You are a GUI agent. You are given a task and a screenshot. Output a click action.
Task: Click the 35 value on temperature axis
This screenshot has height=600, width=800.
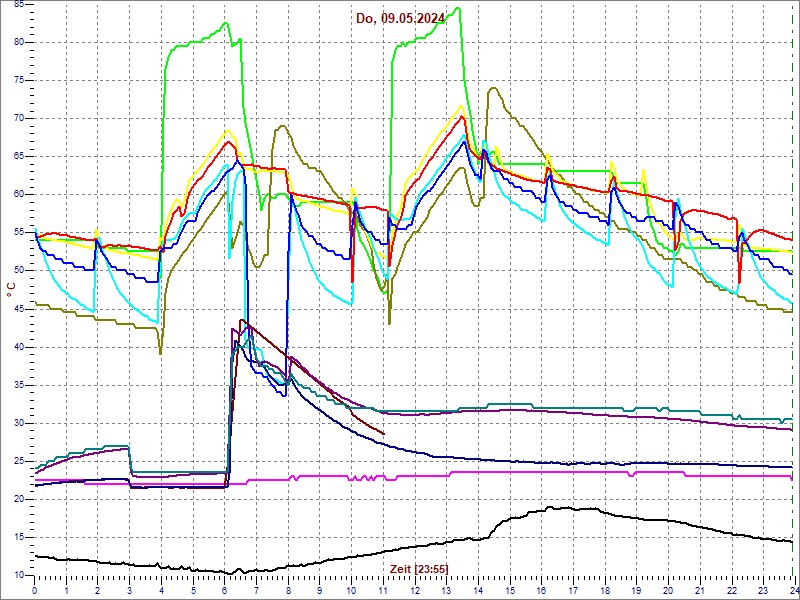click(18, 385)
